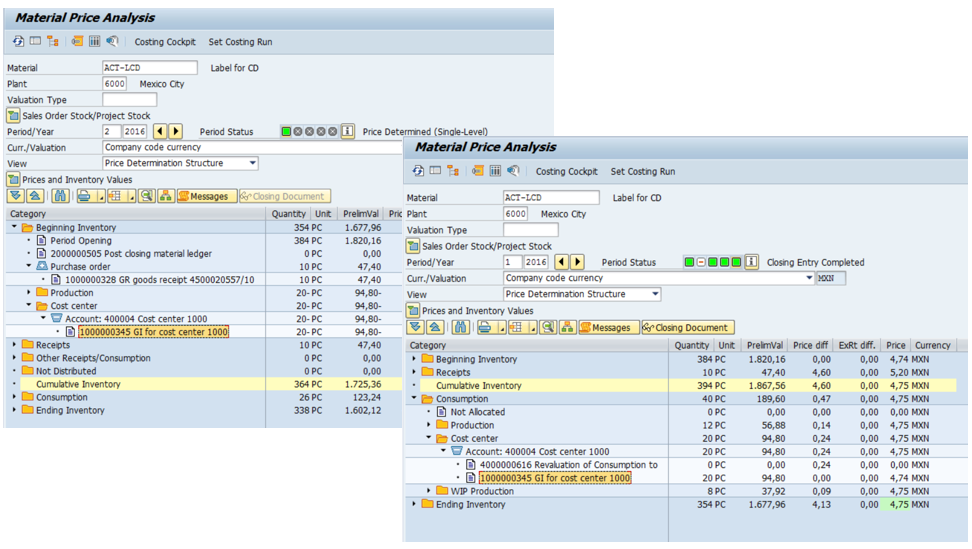Go to next period in period 1 window
Screen dimensions: 972x549
click(578, 262)
